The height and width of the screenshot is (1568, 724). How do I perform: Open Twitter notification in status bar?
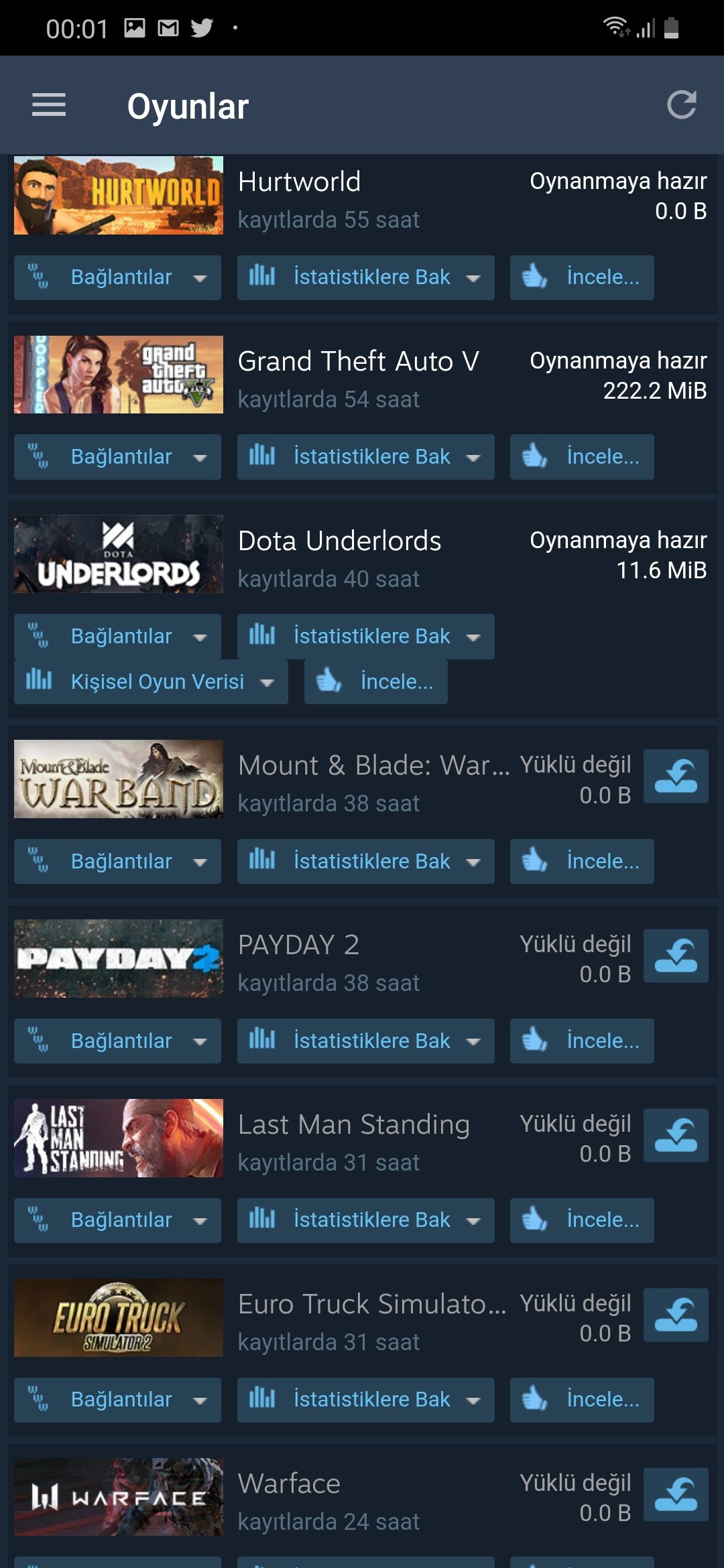coord(201,28)
